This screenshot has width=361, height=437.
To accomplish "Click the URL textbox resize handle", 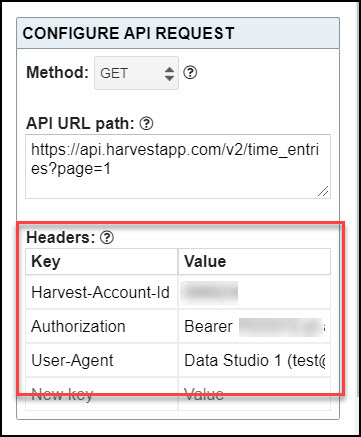I will click(x=323, y=191).
